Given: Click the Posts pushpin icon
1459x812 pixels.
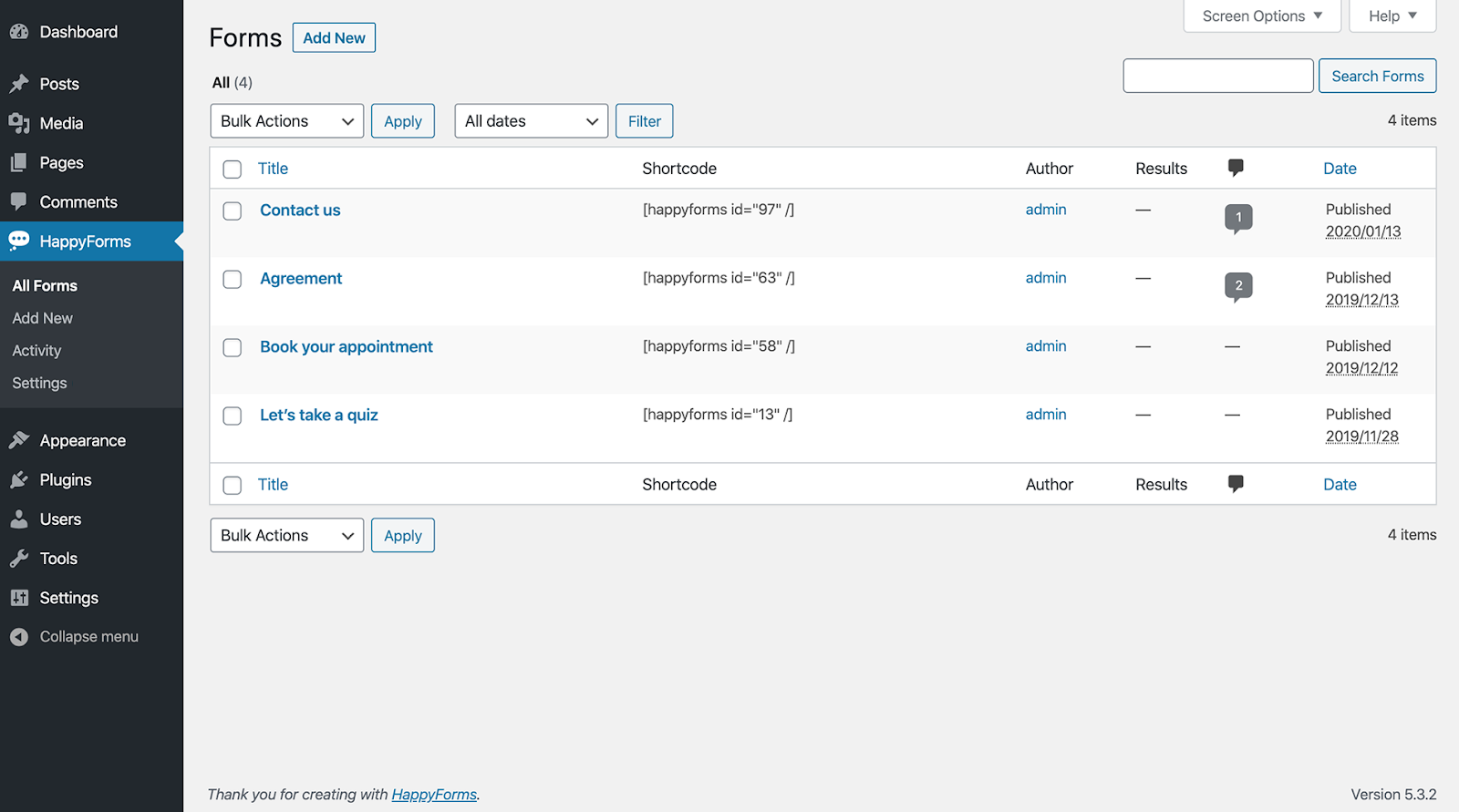Looking at the screenshot, I should 19,84.
